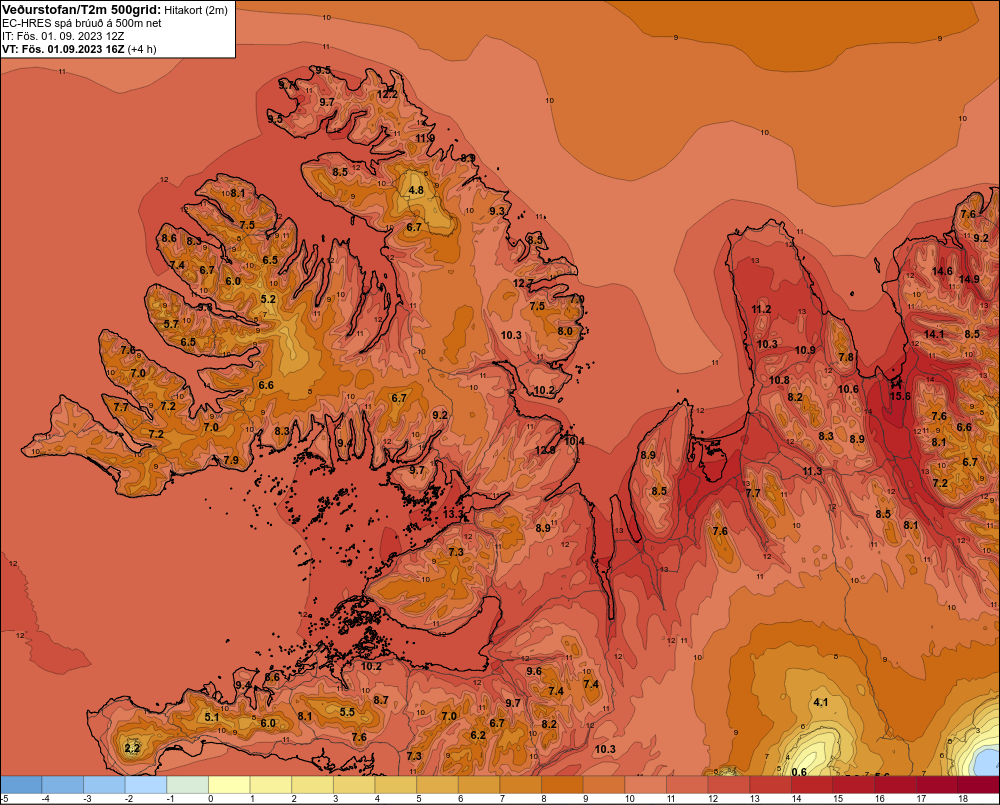Click the pale yellow swatch between 0 and 1
This screenshot has width=1000, height=805.
point(230,785)
